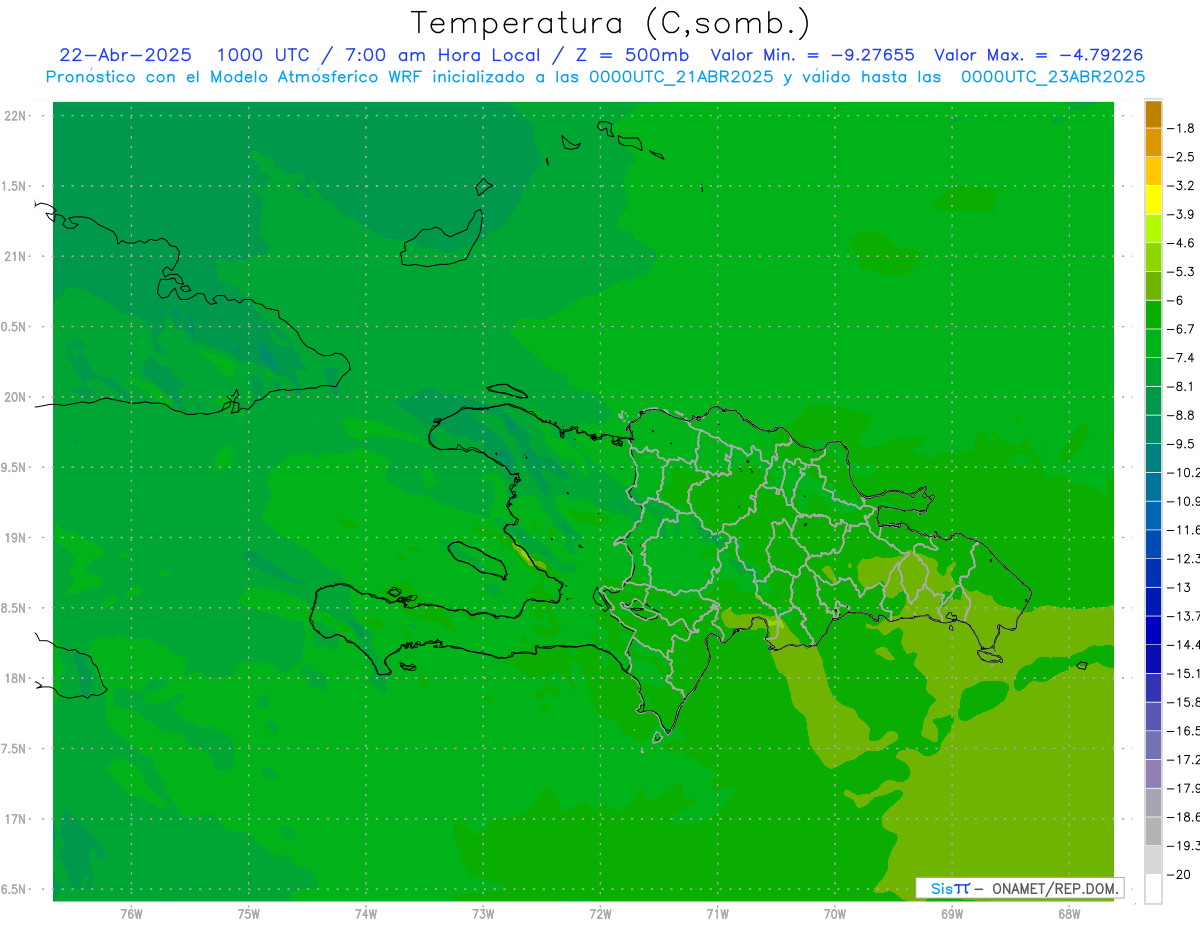Click the '0000UTC_21ABR2025' initialization timestamp
1200x927 pixels.
click(x=681, y=76)
